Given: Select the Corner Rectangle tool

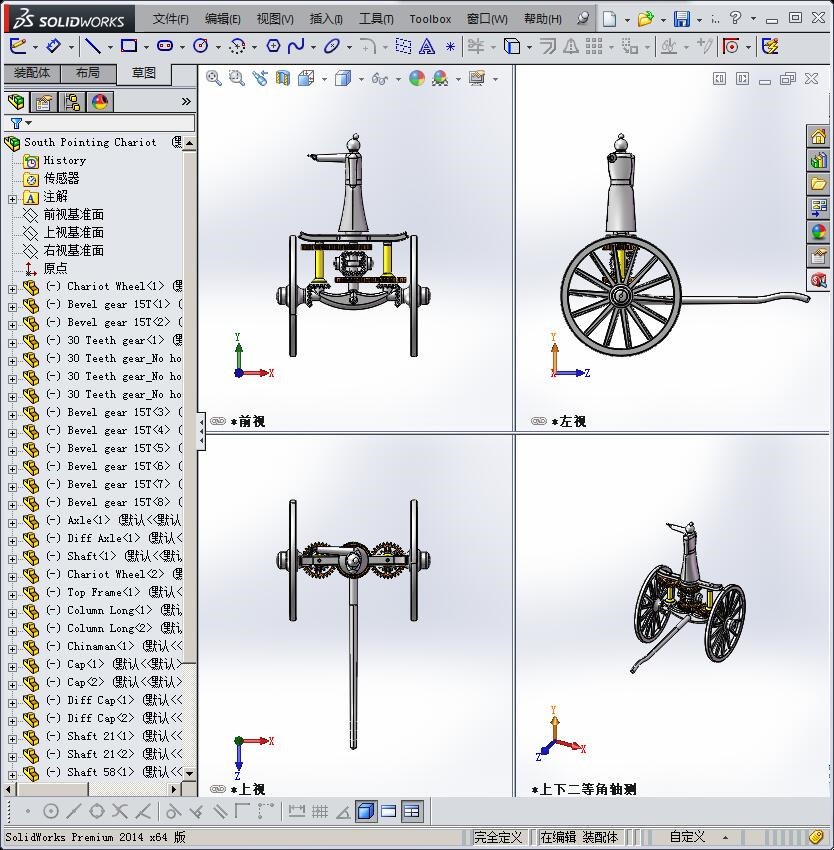Looking at the screenshot, I should point(129,46).
